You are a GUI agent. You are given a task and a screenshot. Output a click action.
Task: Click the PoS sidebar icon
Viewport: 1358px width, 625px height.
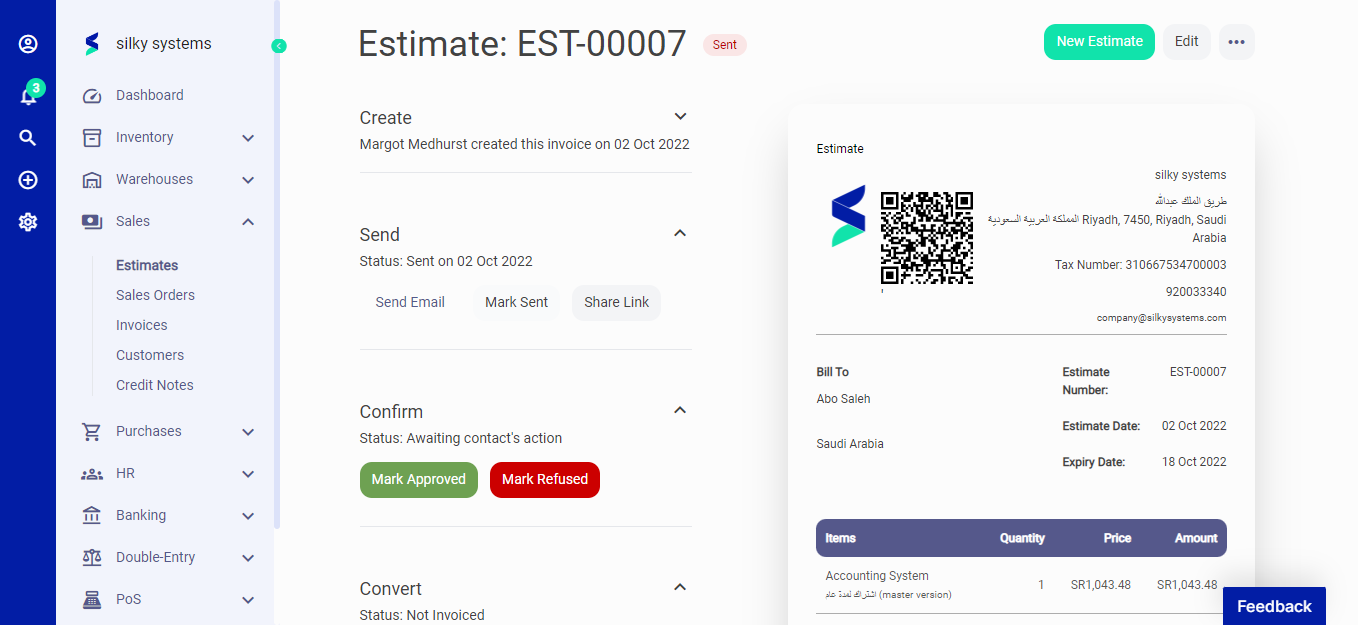point(91,599)
